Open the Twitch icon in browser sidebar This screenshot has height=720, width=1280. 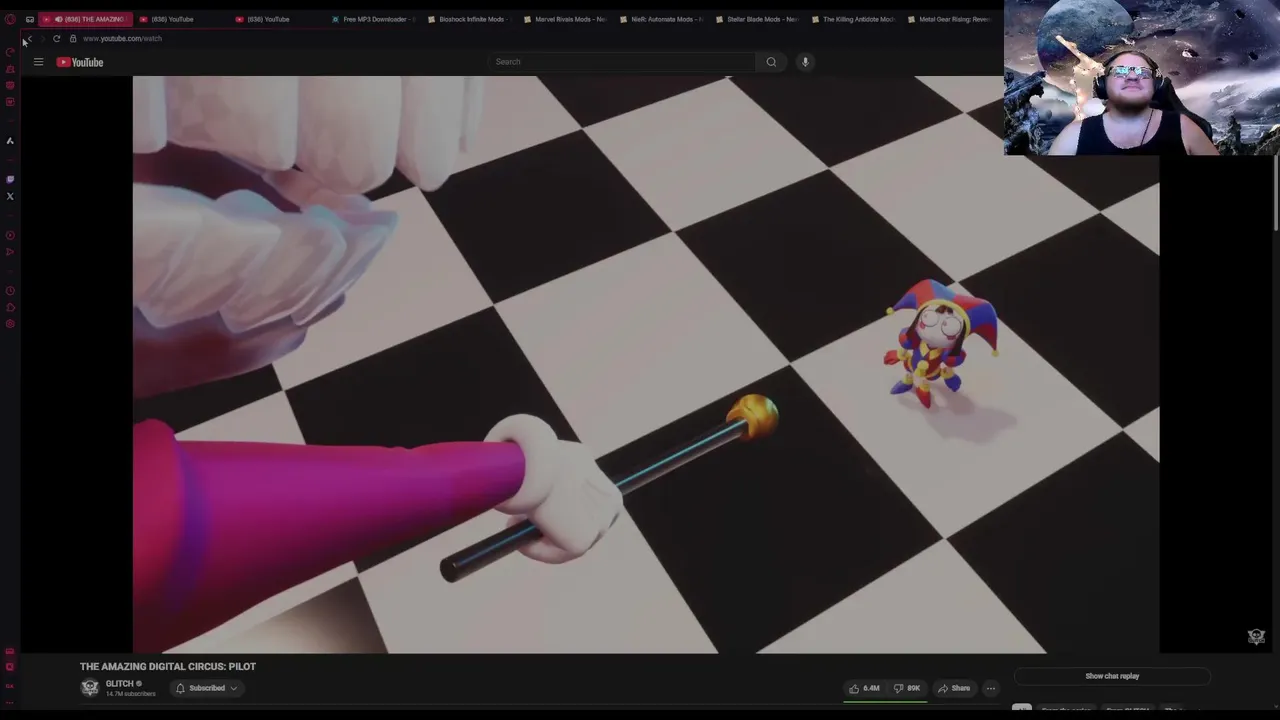[x=10, y=179]
